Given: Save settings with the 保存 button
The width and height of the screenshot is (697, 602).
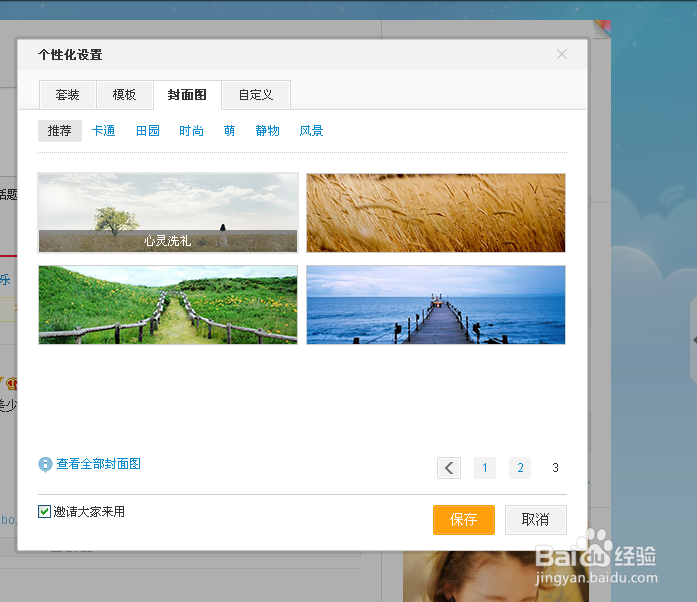Looking at the screenshot, I should (464, 520).
